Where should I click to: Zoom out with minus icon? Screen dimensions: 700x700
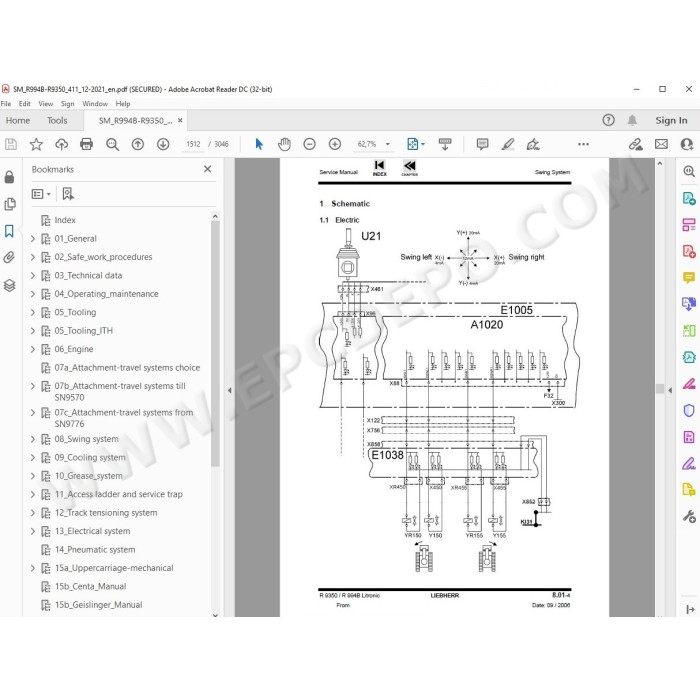[309, 144]
